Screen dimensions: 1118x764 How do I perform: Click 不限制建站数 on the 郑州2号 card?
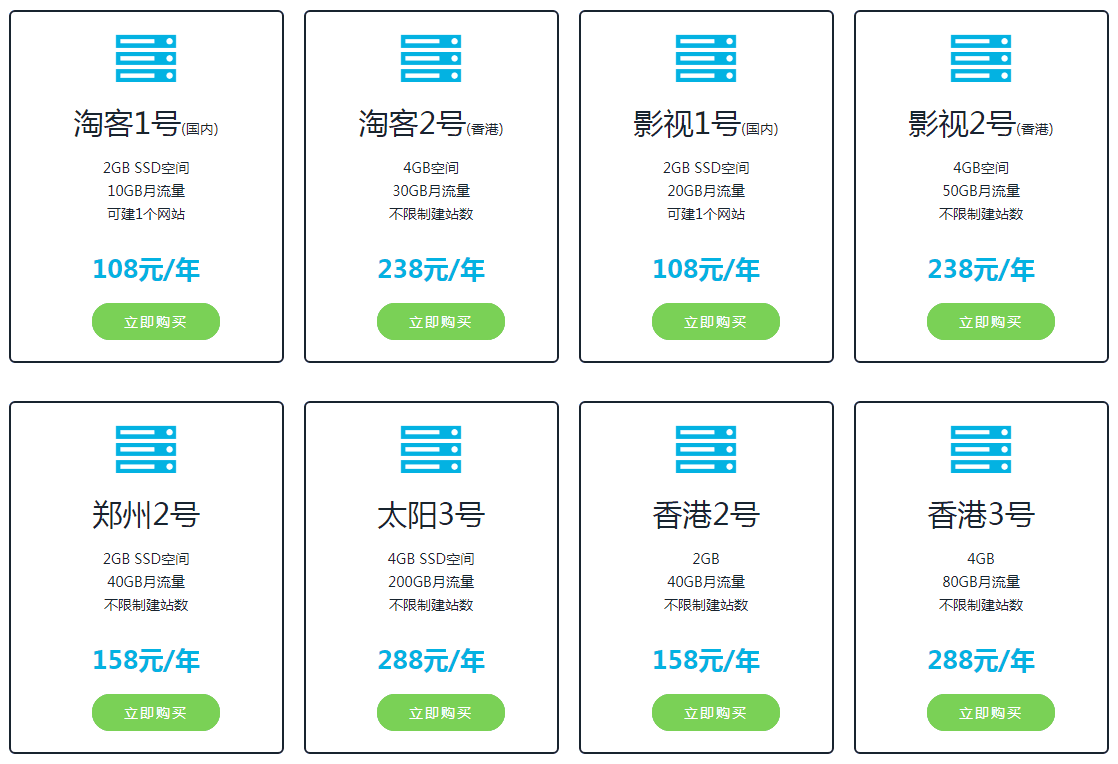coord(146,604)
